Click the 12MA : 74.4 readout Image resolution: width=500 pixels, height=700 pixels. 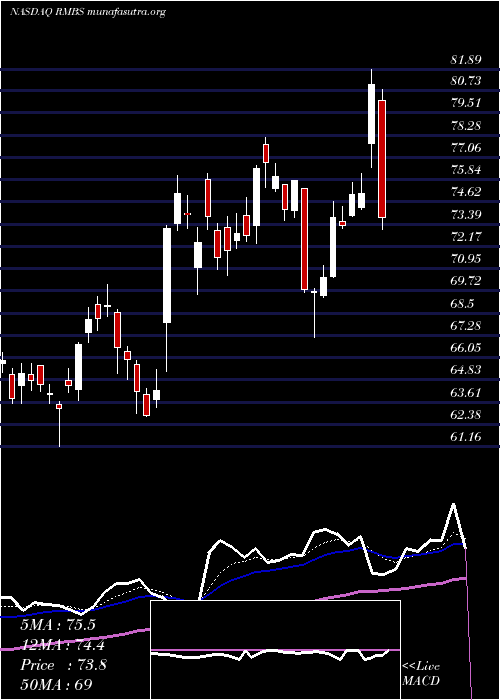pyautogui.click(x=63, y=645)
